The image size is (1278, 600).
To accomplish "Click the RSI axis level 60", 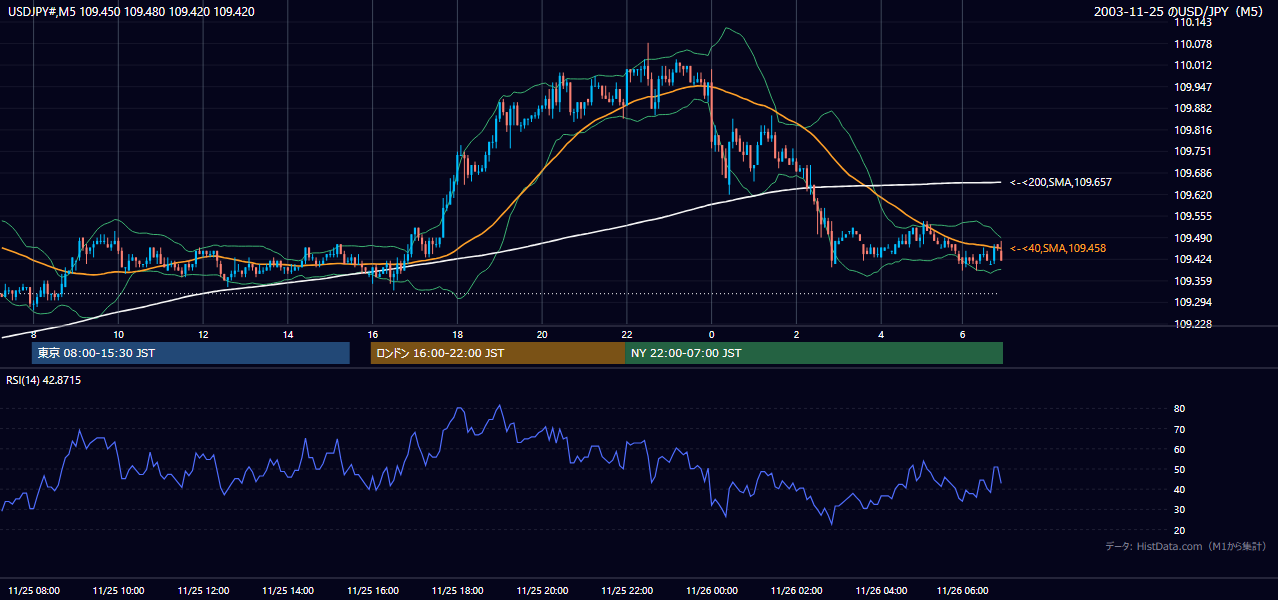I will [x=1180, y=449].
